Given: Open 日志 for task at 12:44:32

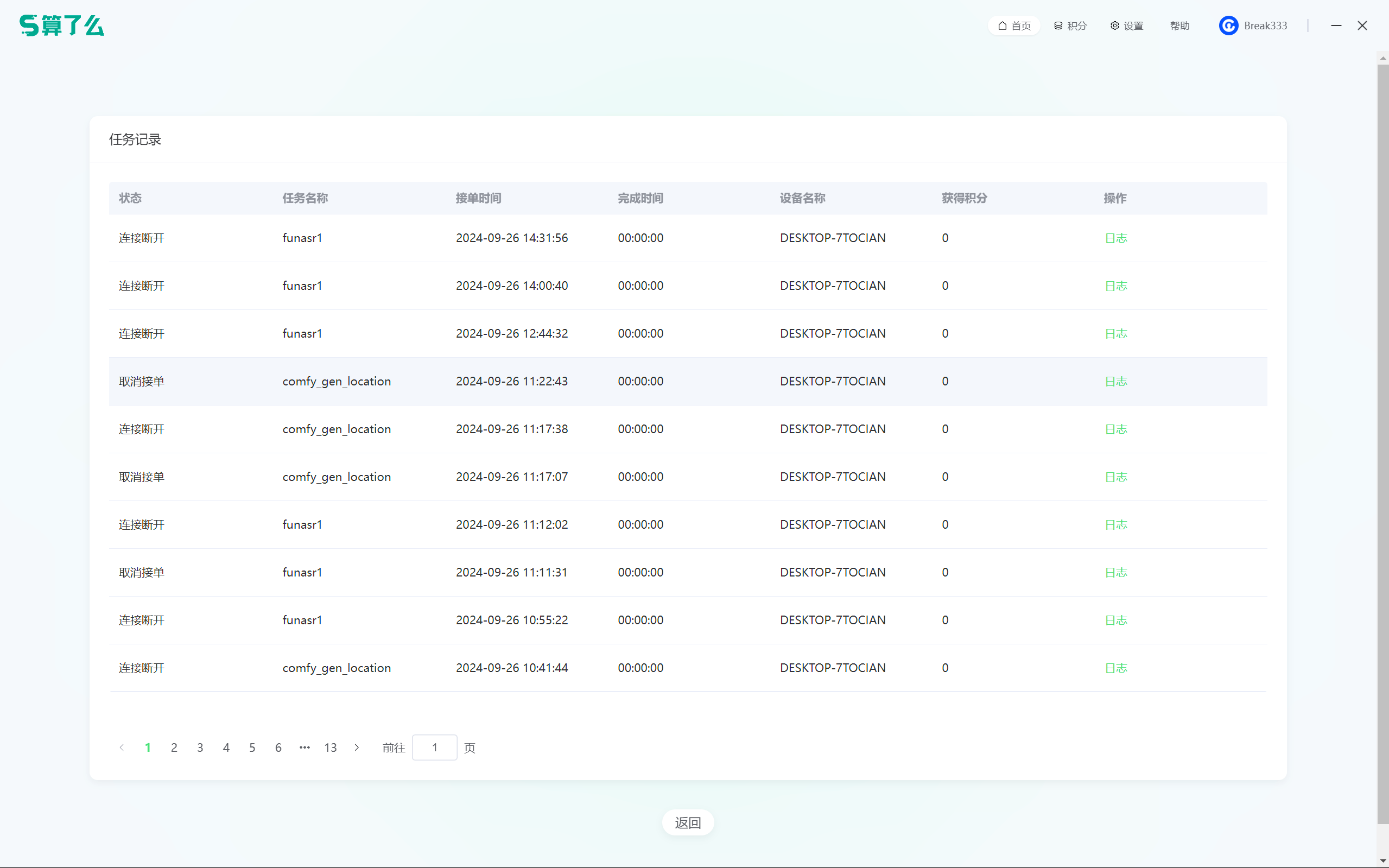Looking at the screenshot, I should [1116, 333].
